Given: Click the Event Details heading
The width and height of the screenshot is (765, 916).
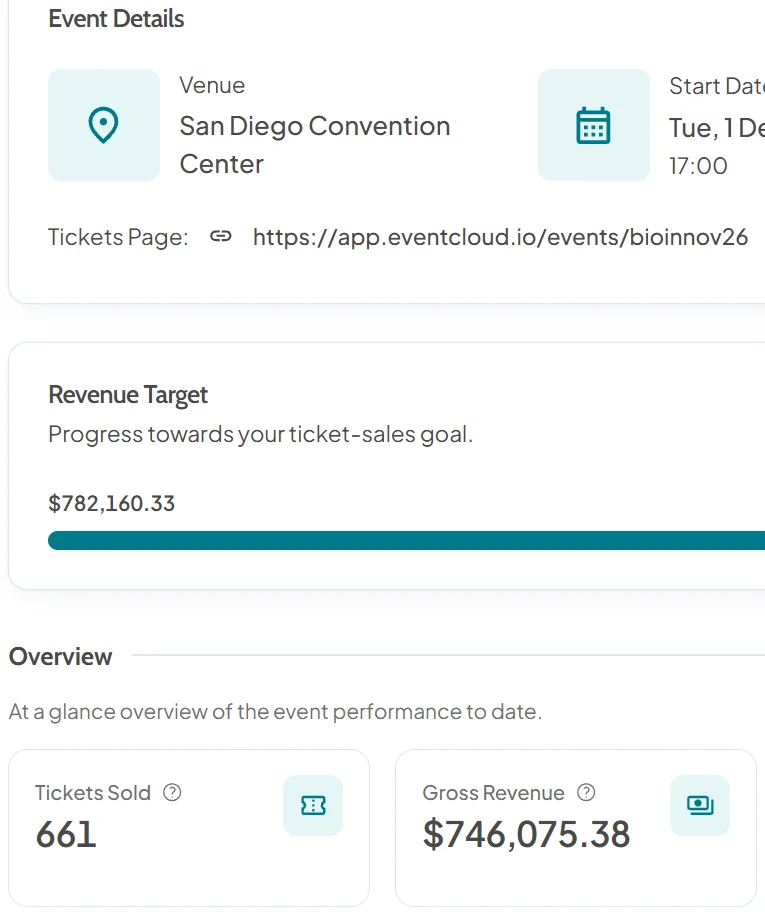Looking at the screenshot, I should coord(116,19).
